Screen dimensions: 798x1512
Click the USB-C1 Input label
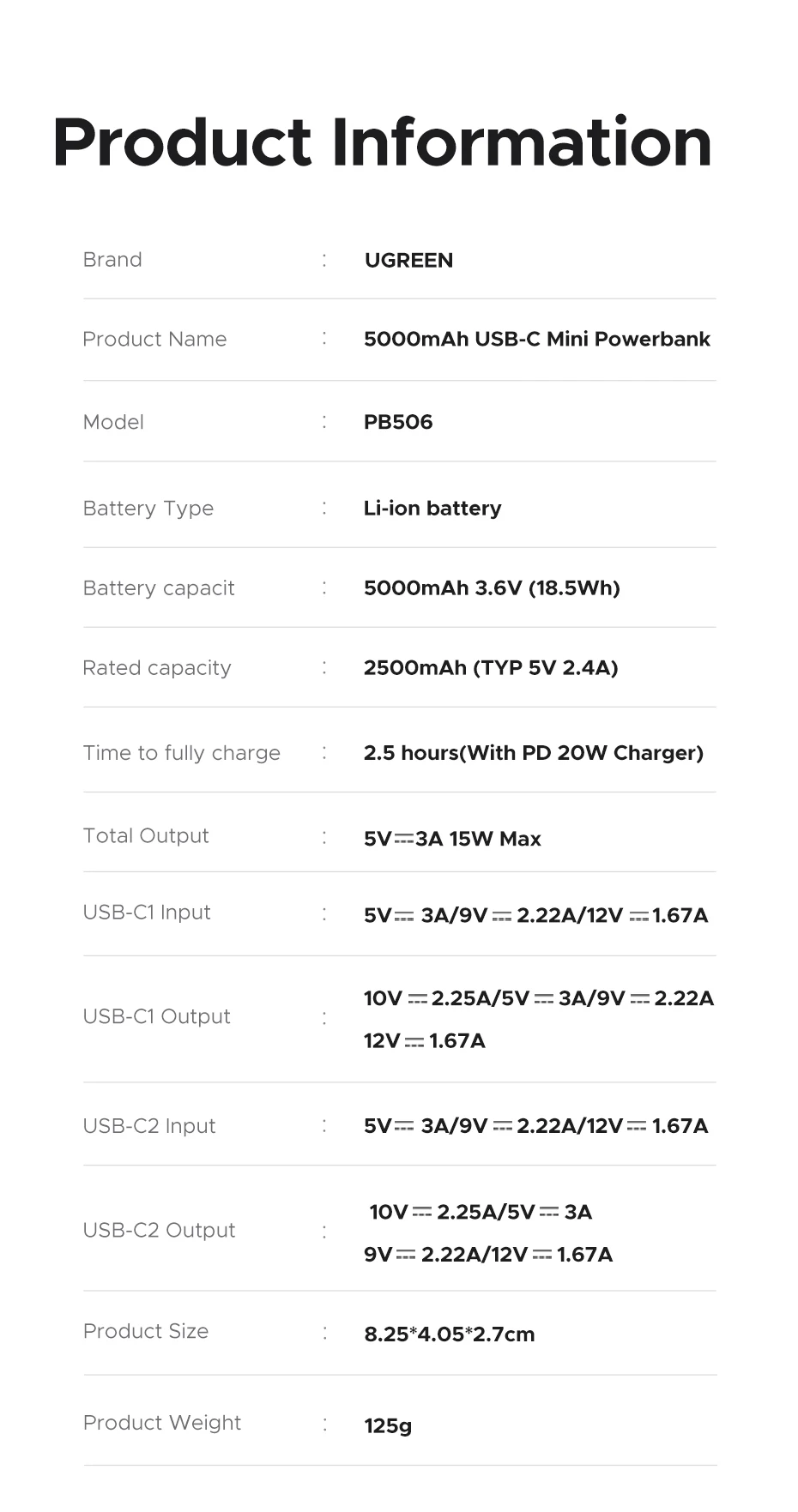click(x=147, y=913)
